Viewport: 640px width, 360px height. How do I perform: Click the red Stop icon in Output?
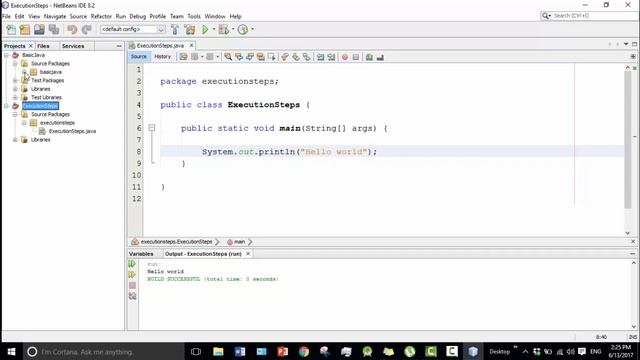pyautogui.click(x=132, y=285)
